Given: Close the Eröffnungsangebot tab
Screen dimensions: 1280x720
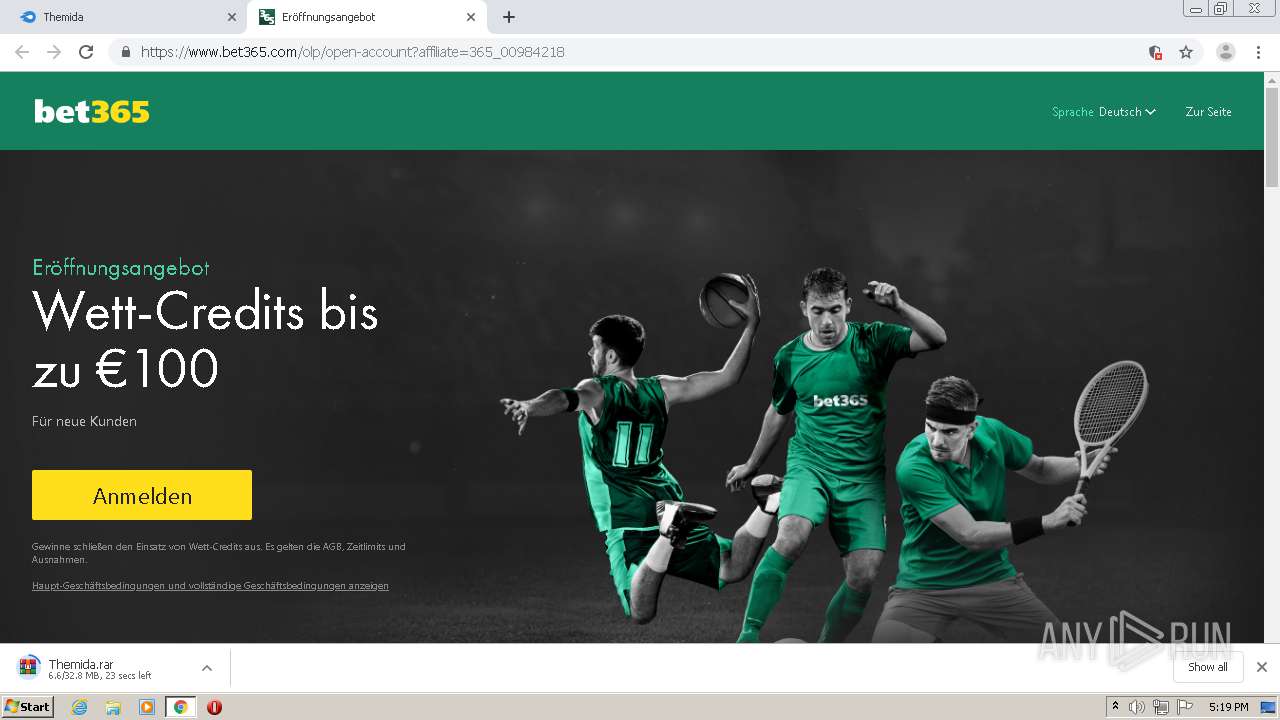Looking at the screenshot, I should coord(471,17).
